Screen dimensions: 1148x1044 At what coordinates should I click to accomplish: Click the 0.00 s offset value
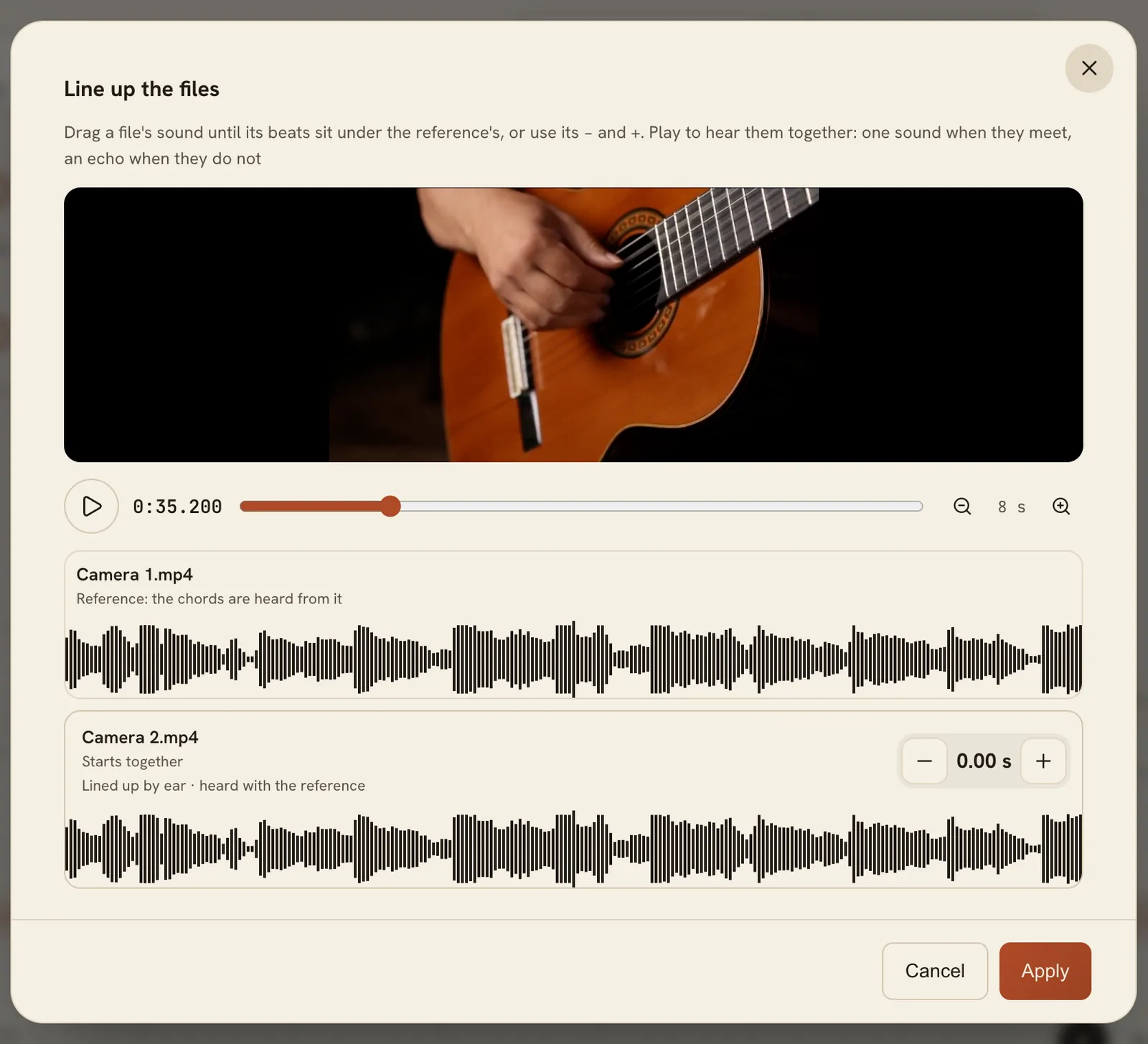coord(984,761)
